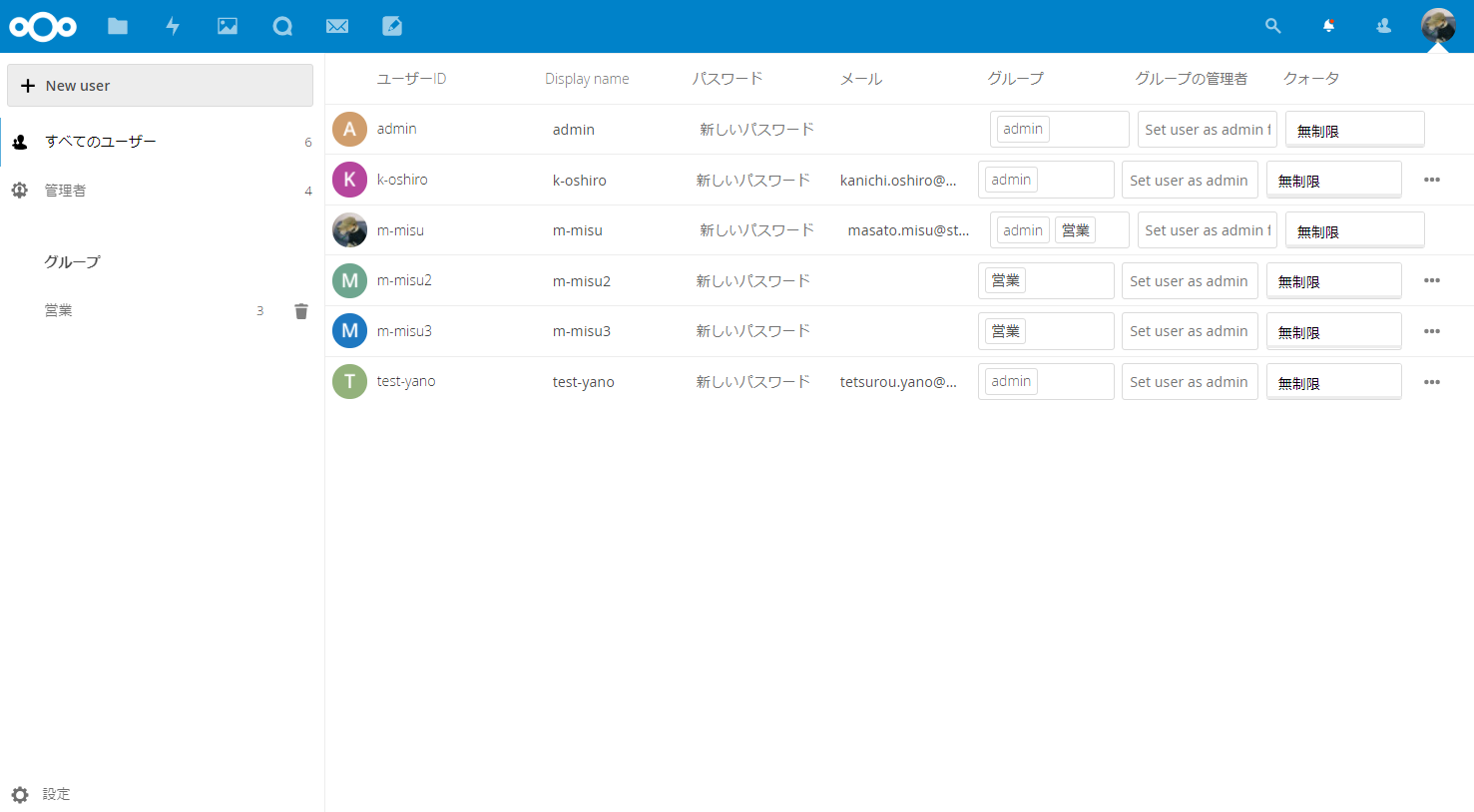Open the Gallery app icon
The height and width of the screenshot is (812, 1474).
(228, 26)
